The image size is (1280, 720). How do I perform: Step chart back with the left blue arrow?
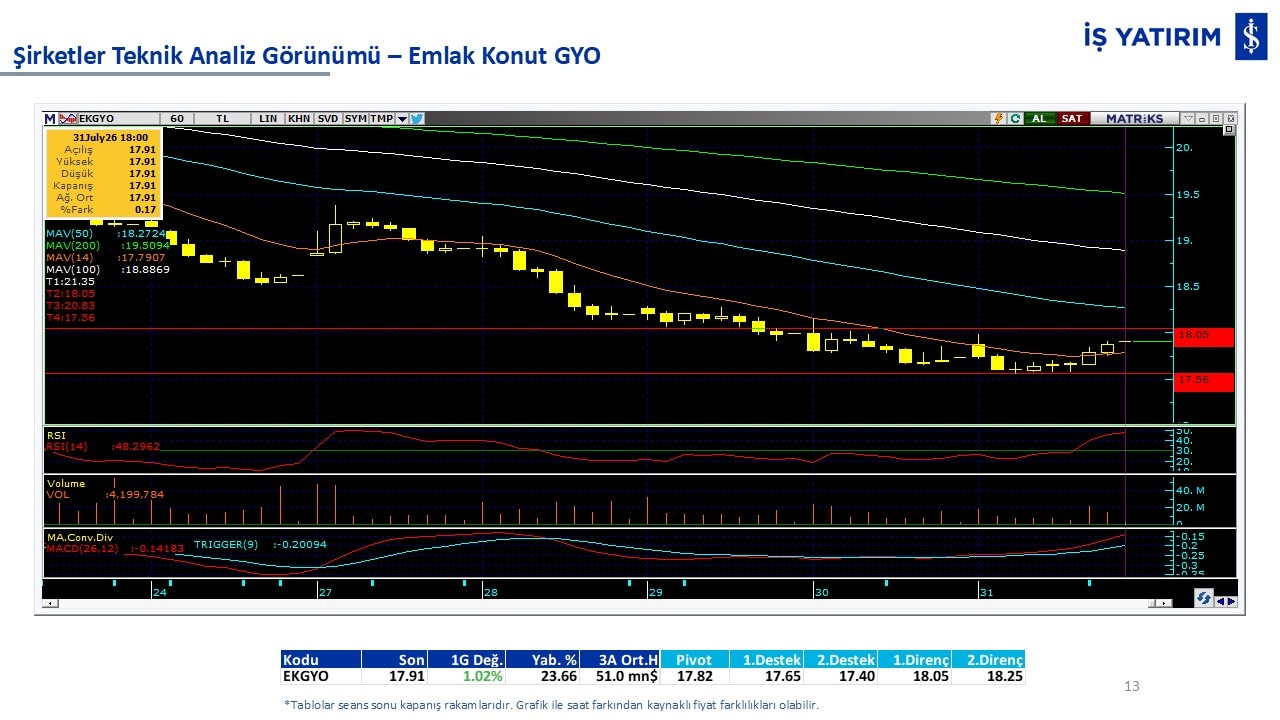coord(1221,601)
